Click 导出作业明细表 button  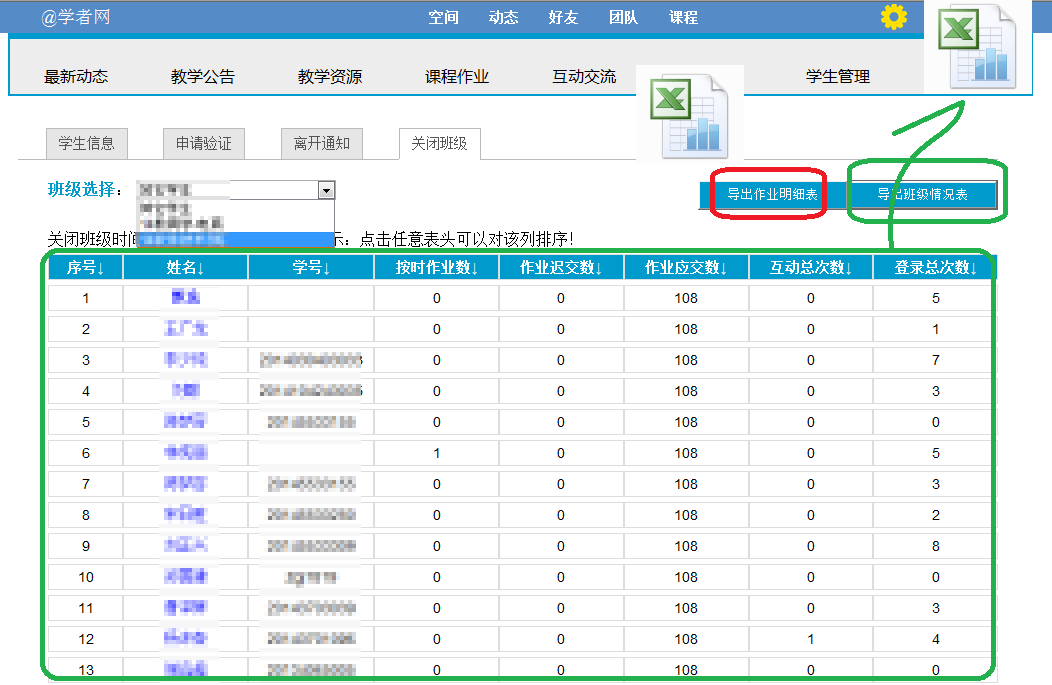click(x=771, y=195)
